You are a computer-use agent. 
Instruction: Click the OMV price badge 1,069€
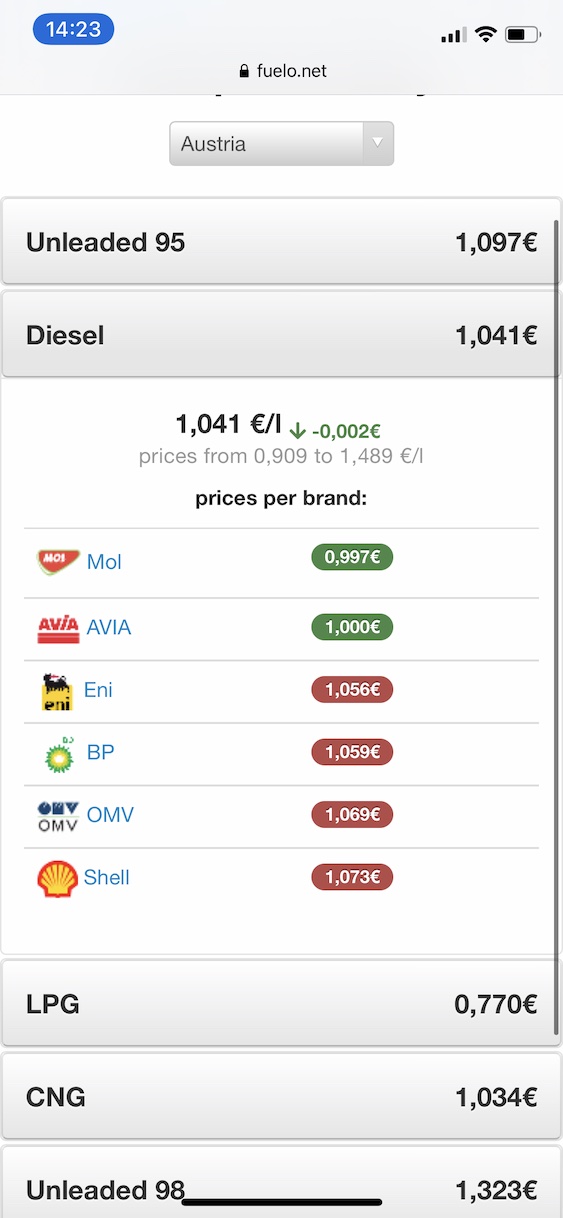[352, 814]
